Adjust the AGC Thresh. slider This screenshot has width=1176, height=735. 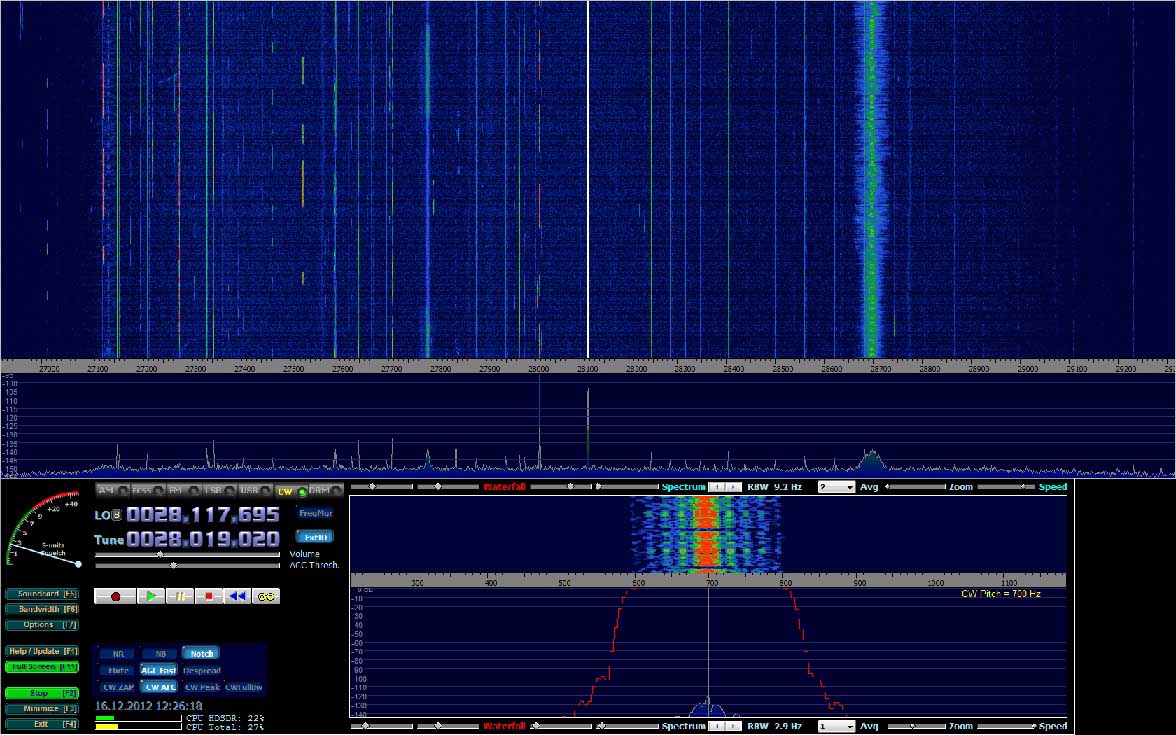point(188,566)
